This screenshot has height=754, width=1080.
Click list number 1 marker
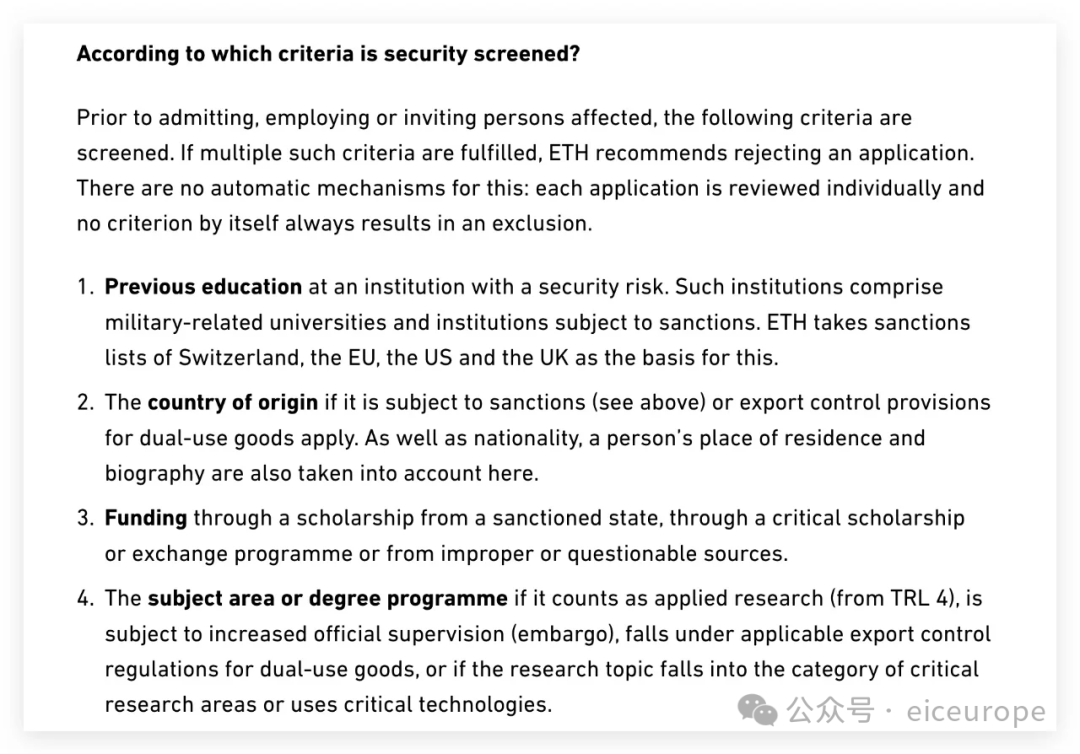[85, 287]
